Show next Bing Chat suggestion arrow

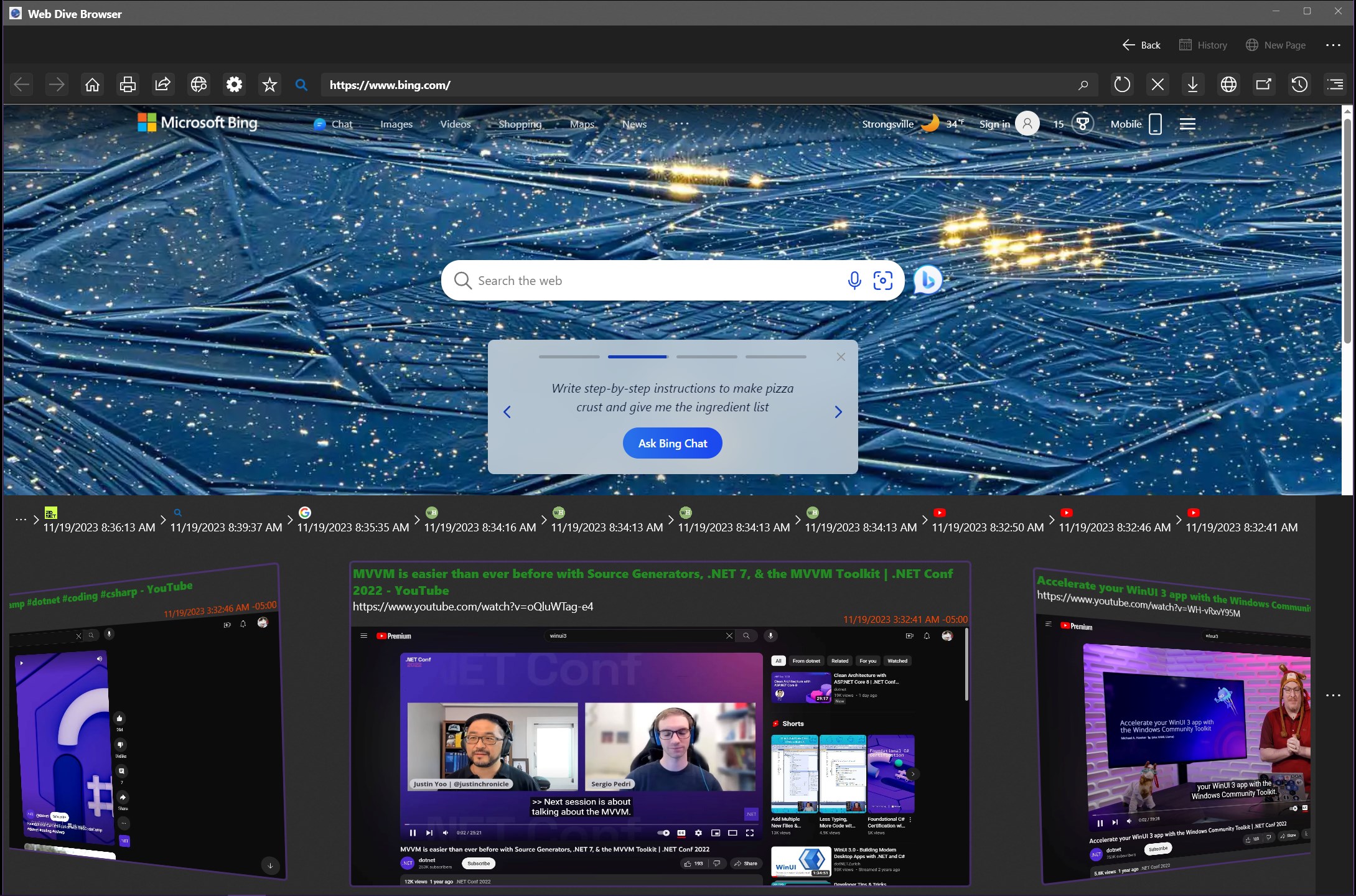click(838, 412)
